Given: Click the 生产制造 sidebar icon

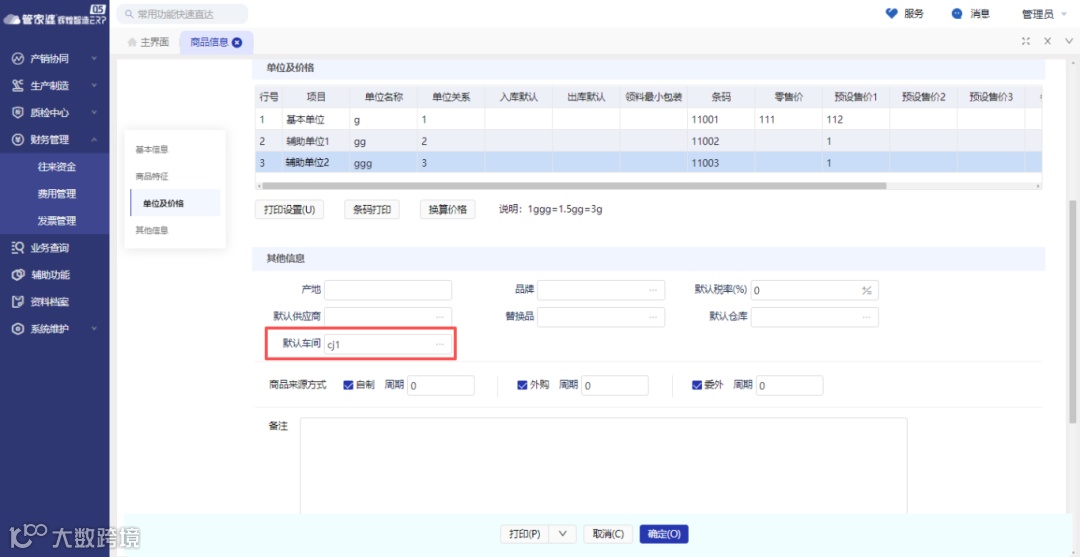Looking at the screenshot, I should [x=19, y=85].
